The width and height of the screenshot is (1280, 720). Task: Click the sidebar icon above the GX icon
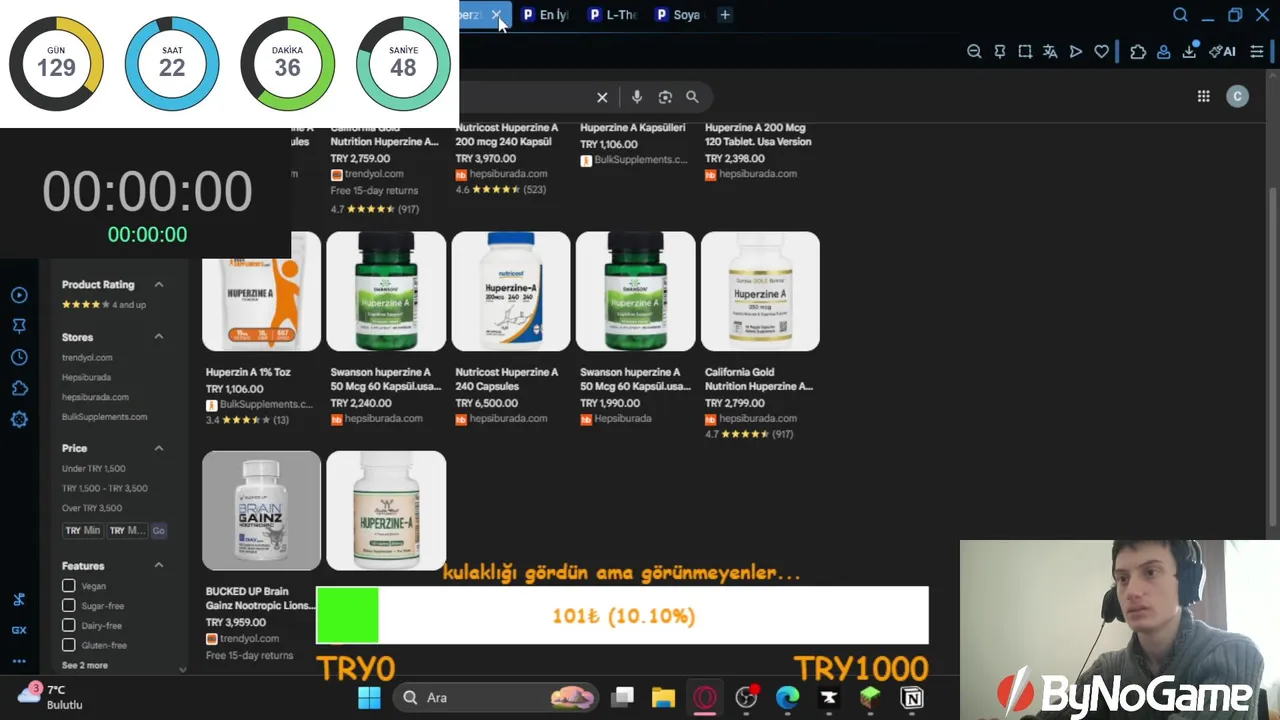[x=19, y=599]
